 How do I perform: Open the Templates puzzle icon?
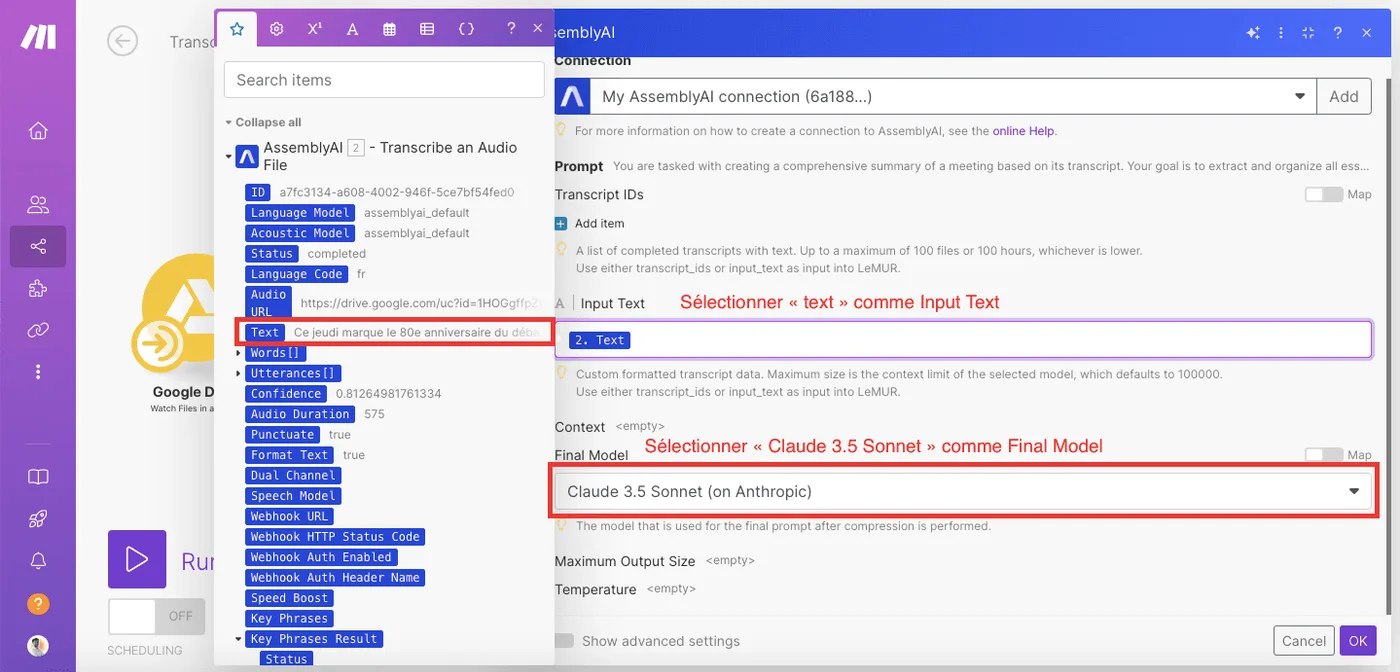click(x=38, y=288)
